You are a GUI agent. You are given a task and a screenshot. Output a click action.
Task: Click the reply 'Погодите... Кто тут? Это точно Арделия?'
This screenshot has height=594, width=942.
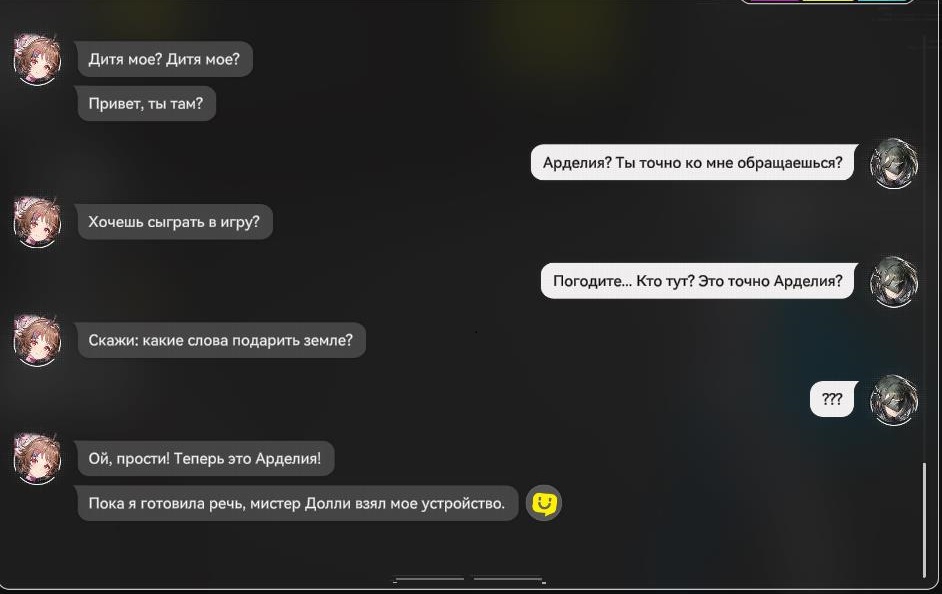click(699, 280)
